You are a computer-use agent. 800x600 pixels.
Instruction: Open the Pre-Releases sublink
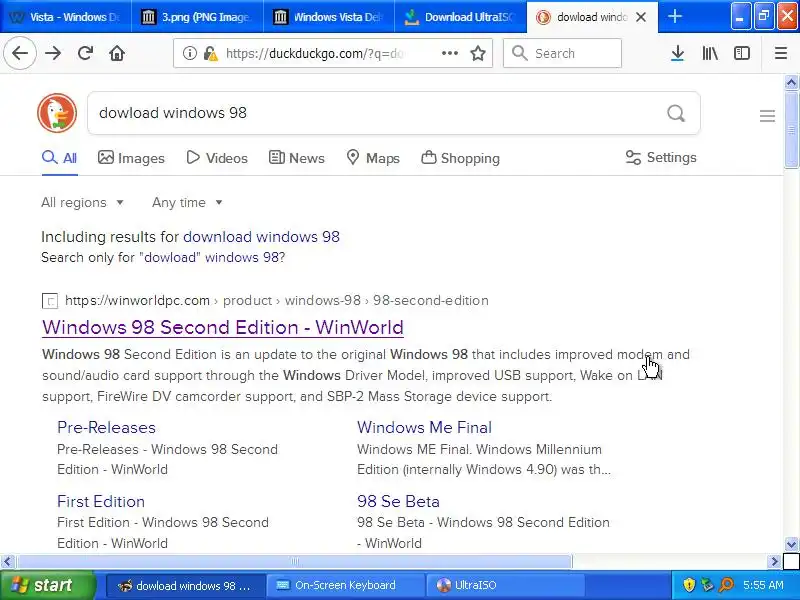pyautogui.click(x=106, y=428)
